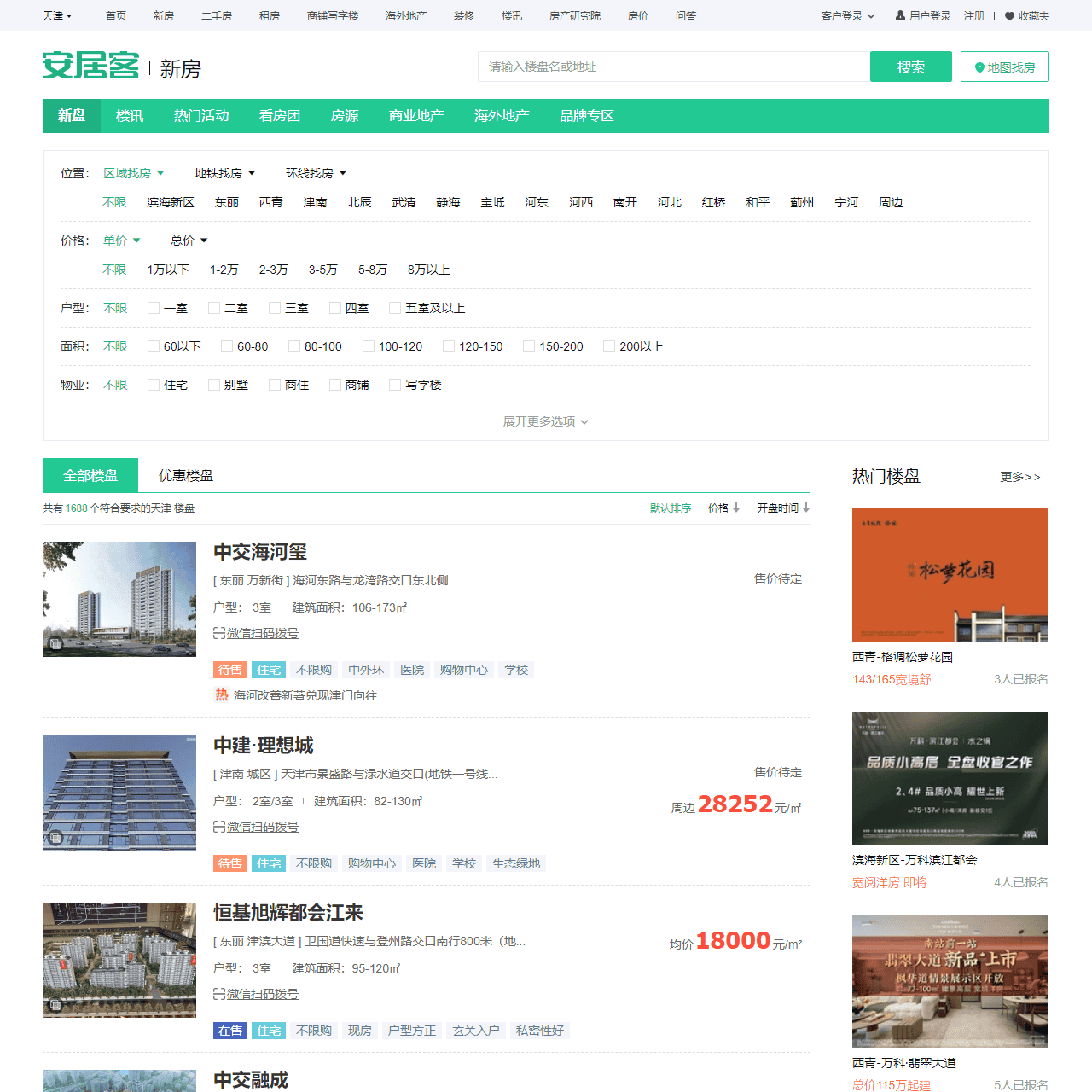The image size is (1092, 1092).
Task: Click the 价格 sort arrow
Action: 736,508
